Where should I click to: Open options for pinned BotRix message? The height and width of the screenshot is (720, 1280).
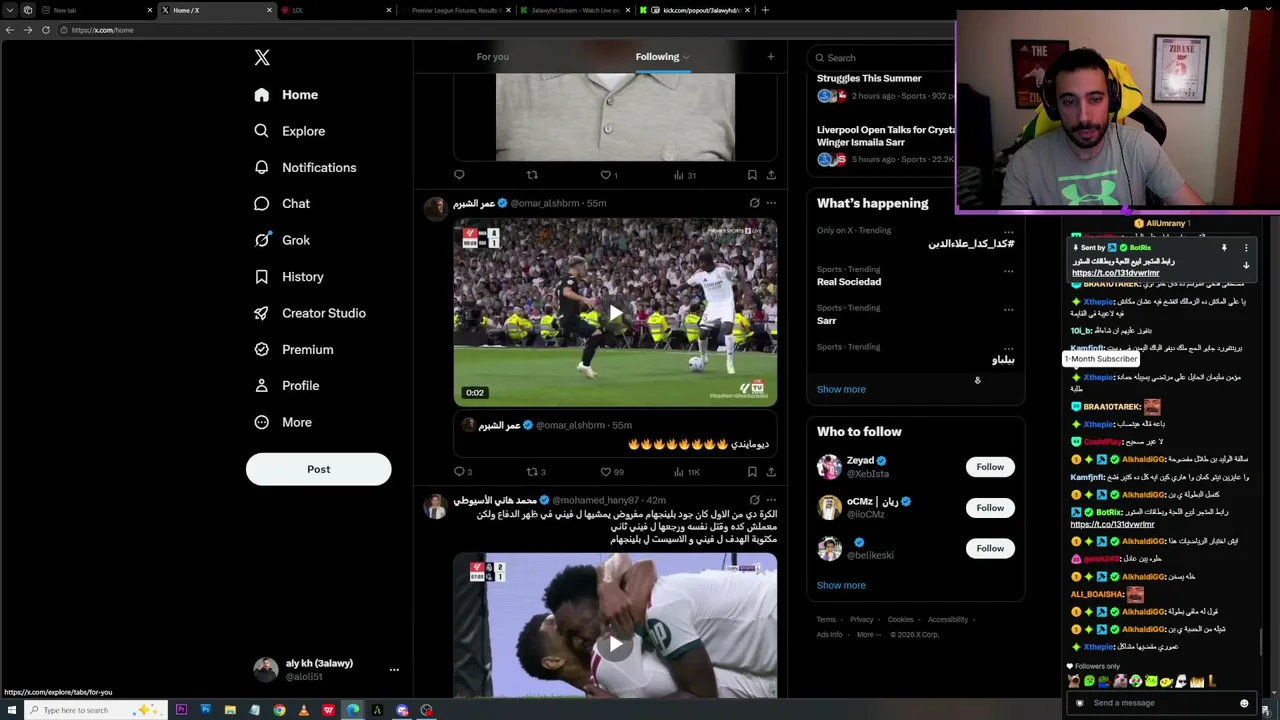click(1246, 248)
